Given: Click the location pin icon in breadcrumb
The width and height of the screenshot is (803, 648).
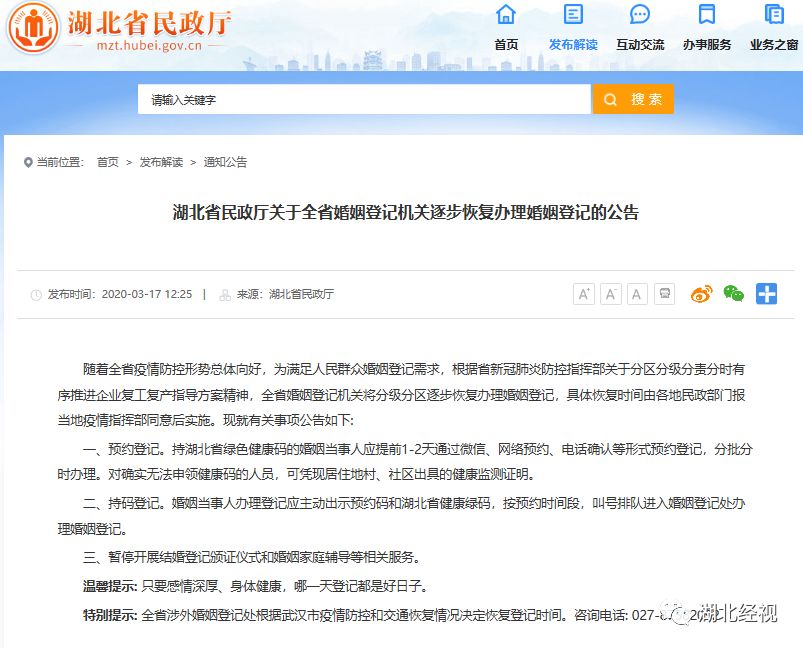Looking at the screenshot, I should pos(28,162).
